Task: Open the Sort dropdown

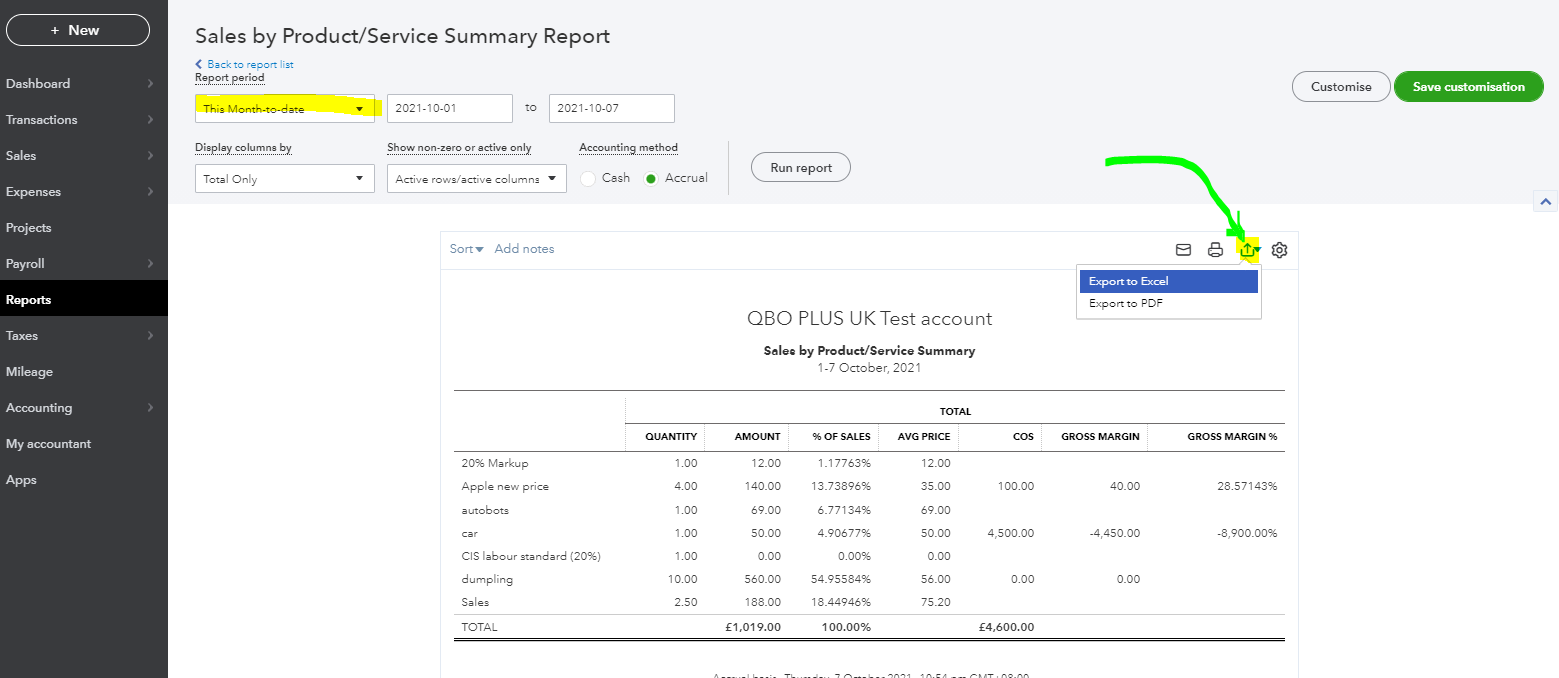Action: (466, 249)
